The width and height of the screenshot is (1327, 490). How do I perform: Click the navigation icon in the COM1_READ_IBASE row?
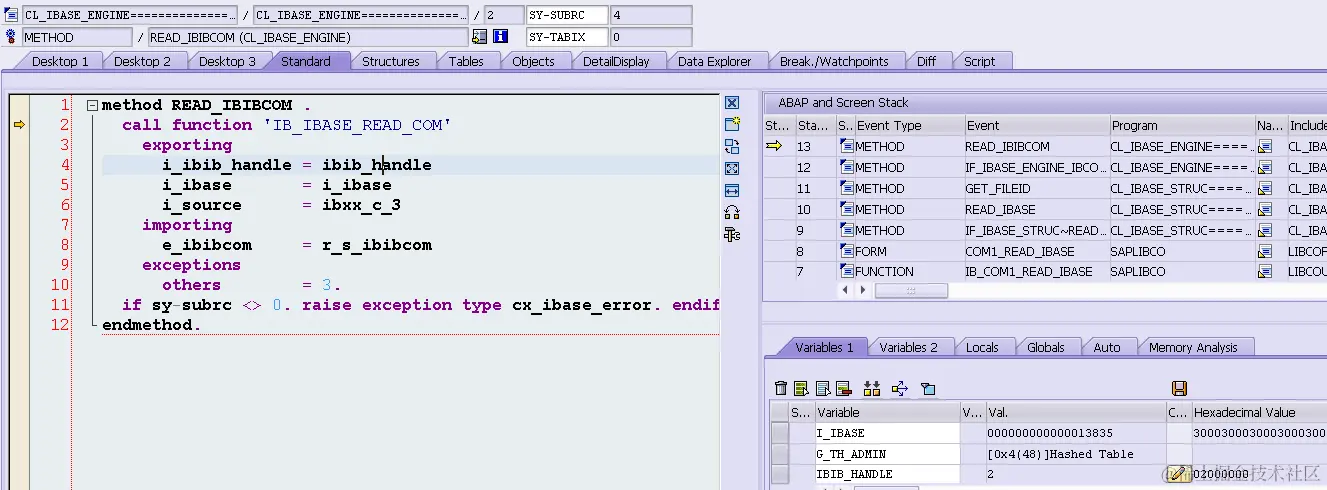click(1265, 251)
